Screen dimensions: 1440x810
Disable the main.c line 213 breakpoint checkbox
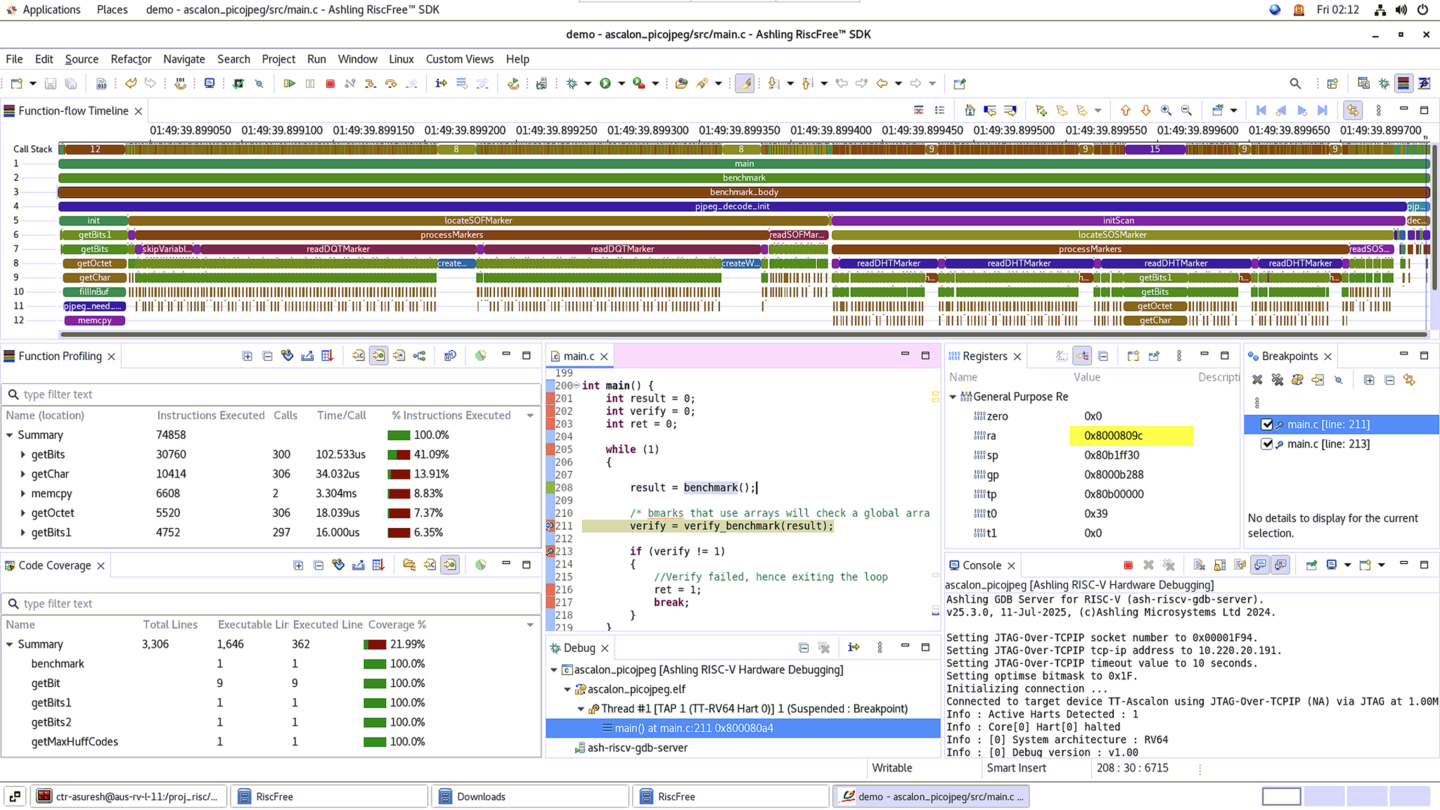point(1267,444)
